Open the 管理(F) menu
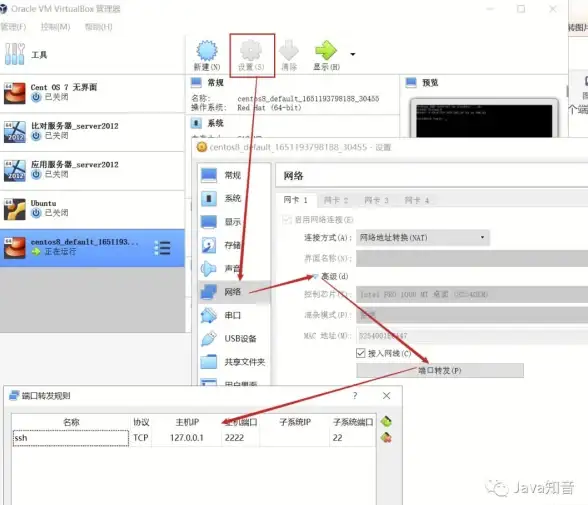This screenshot has width=588, height=505. (x=14, y=27)
